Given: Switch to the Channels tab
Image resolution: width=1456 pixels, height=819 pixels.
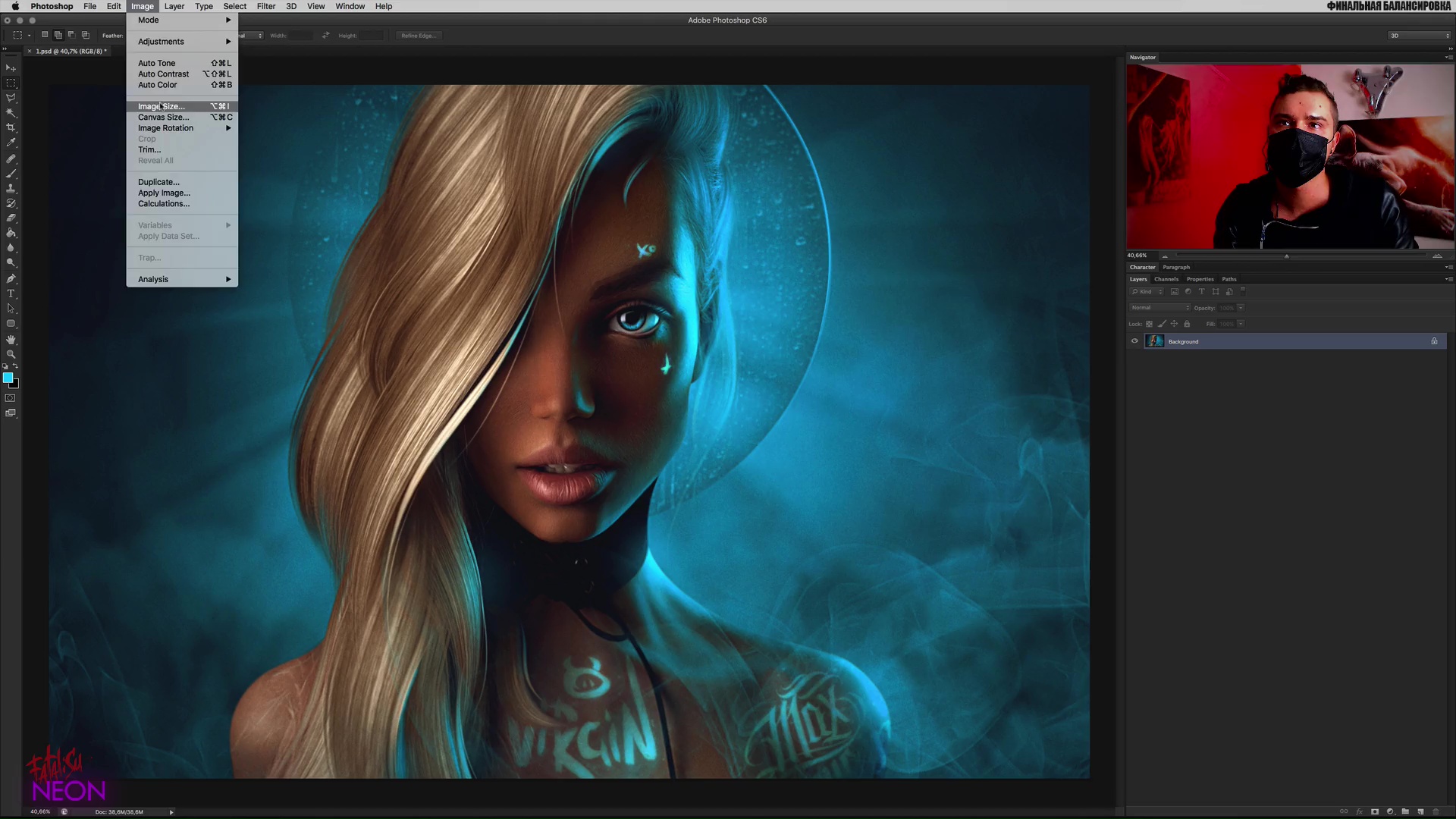Looking at the screenshot, I should pyautogui.click(x=1166, y=279).
